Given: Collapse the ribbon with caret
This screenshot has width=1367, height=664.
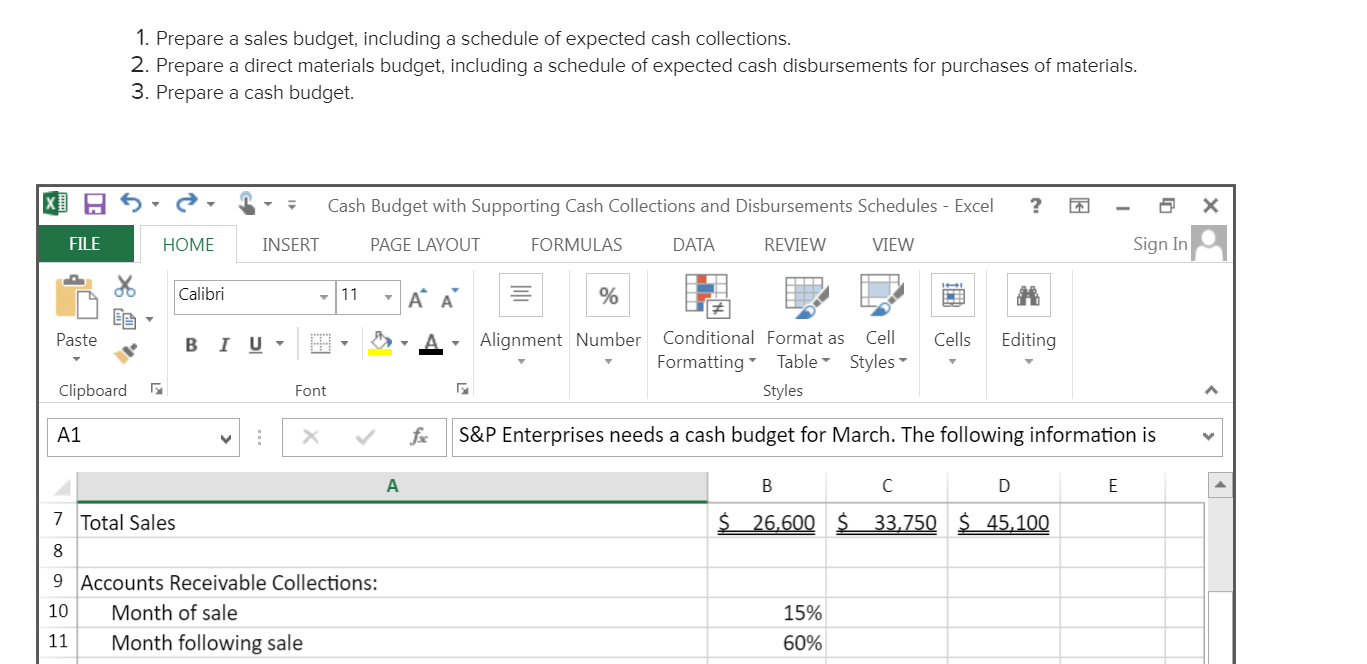Looking at the screenshot, I should (x=1210, y=390).
